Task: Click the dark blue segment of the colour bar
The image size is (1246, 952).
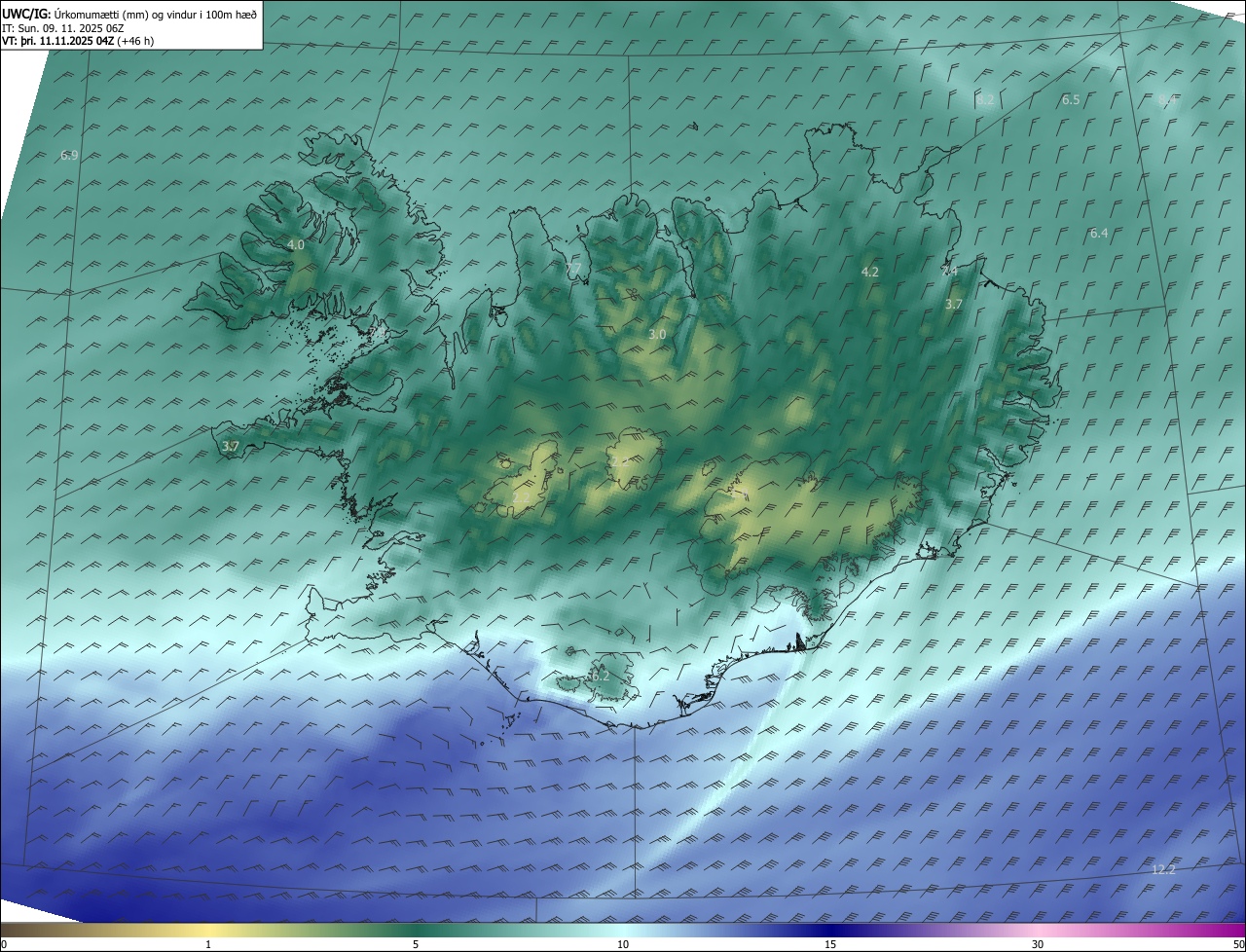Action: click(830, 930)
